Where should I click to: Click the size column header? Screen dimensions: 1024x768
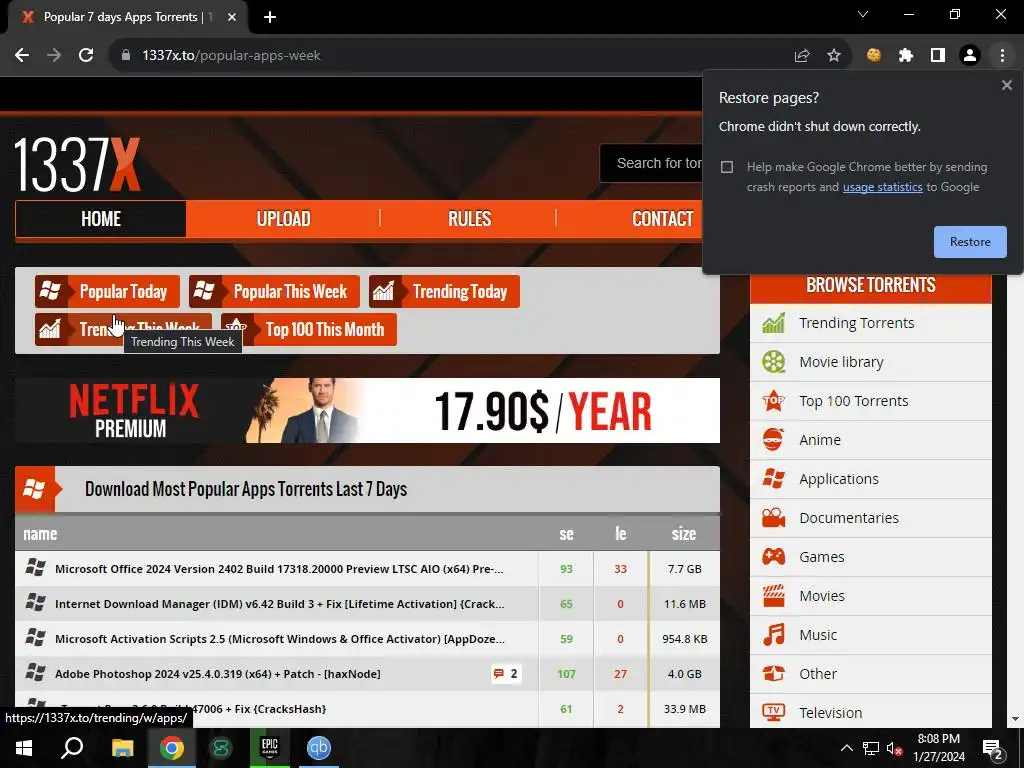(684, 534)
